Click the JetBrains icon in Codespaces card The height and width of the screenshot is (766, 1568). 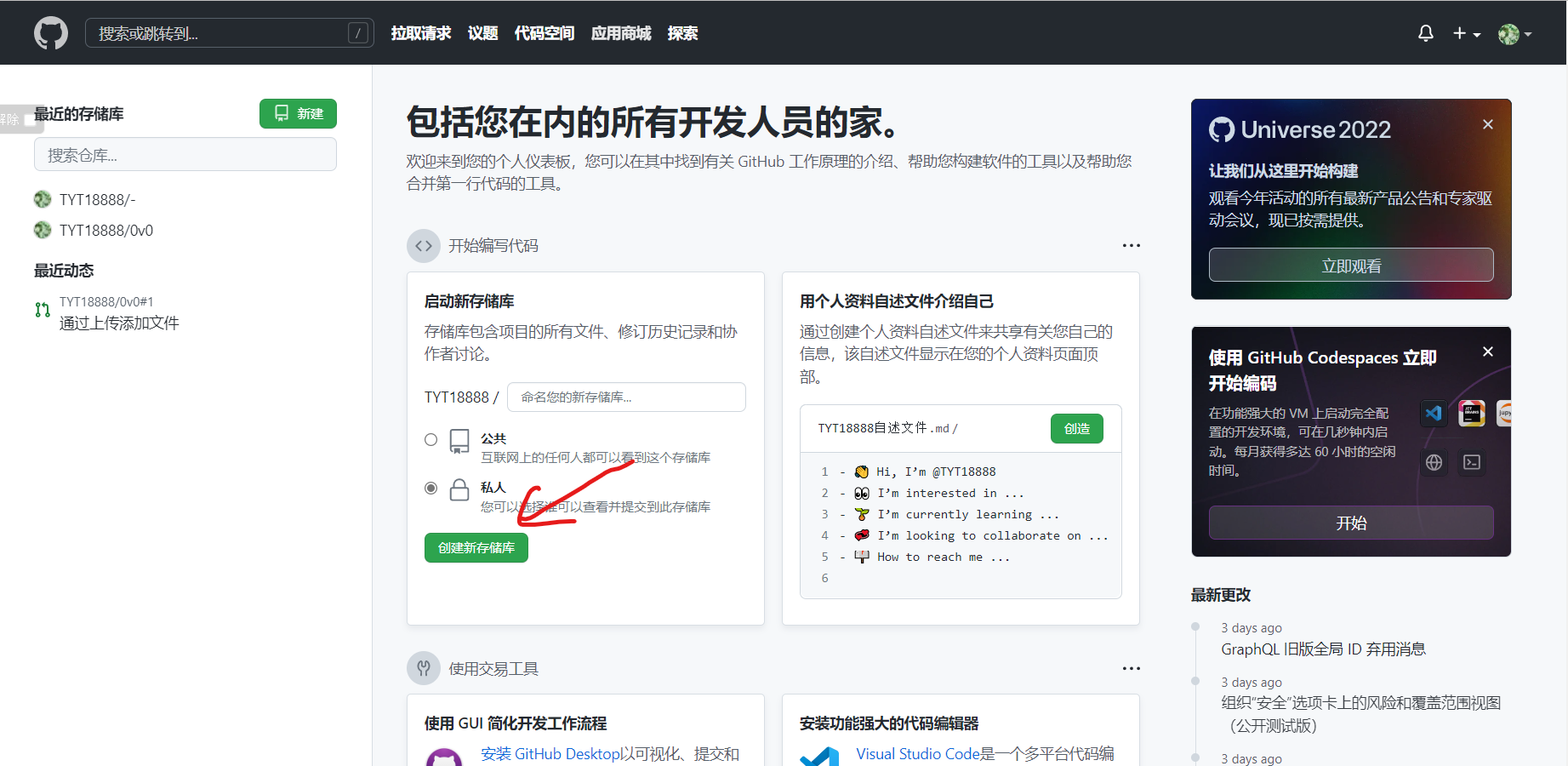pos(1472,413)
